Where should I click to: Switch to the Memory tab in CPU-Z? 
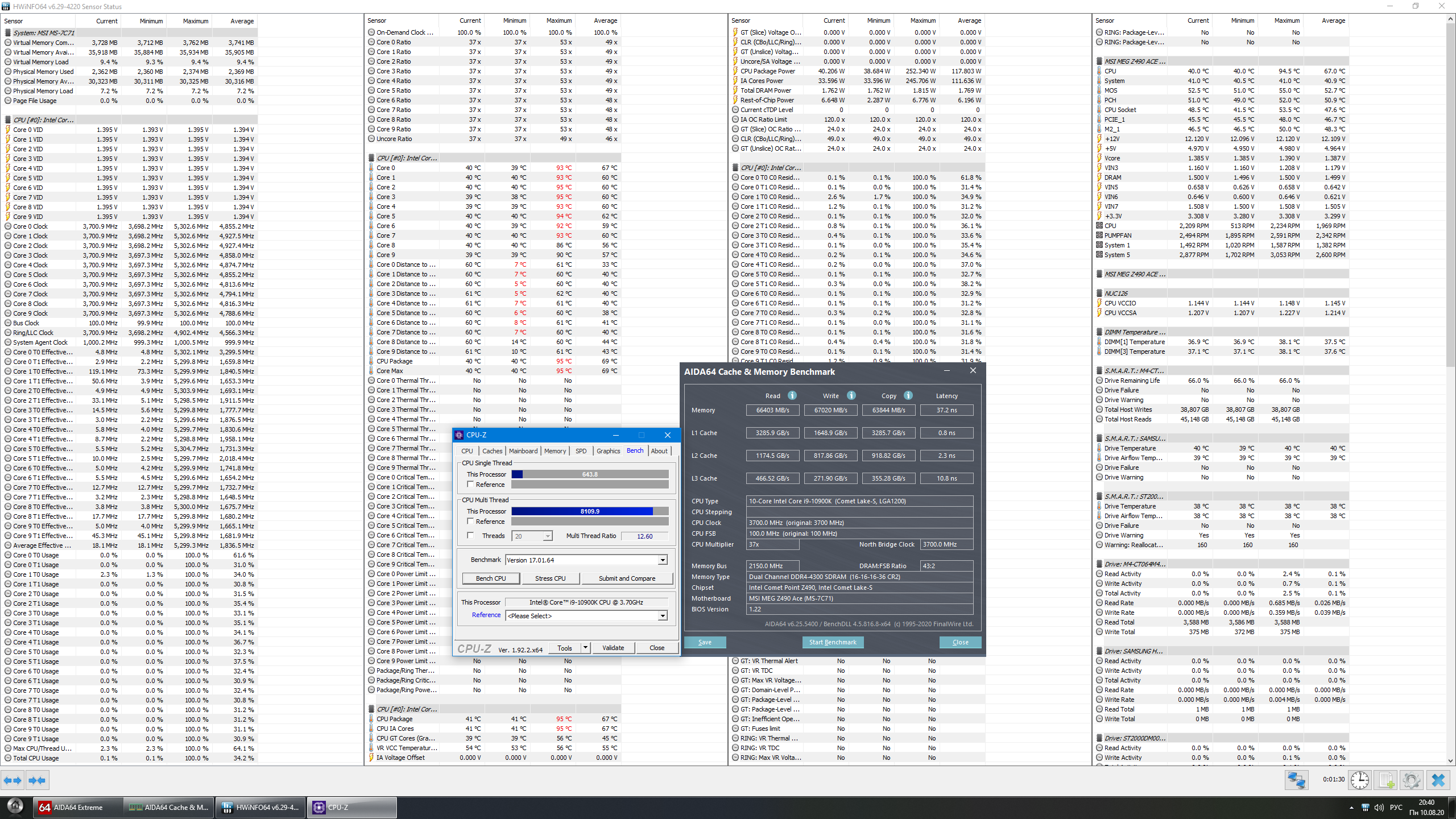555,451
